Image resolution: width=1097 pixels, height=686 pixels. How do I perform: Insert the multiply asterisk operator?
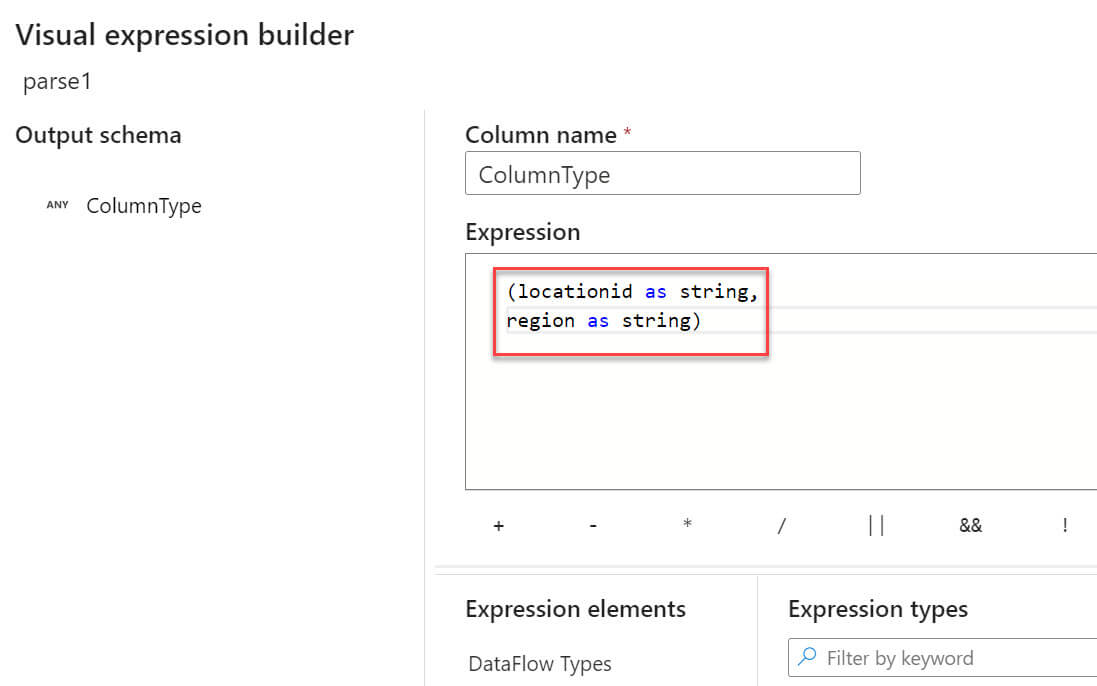click(687, 526)
